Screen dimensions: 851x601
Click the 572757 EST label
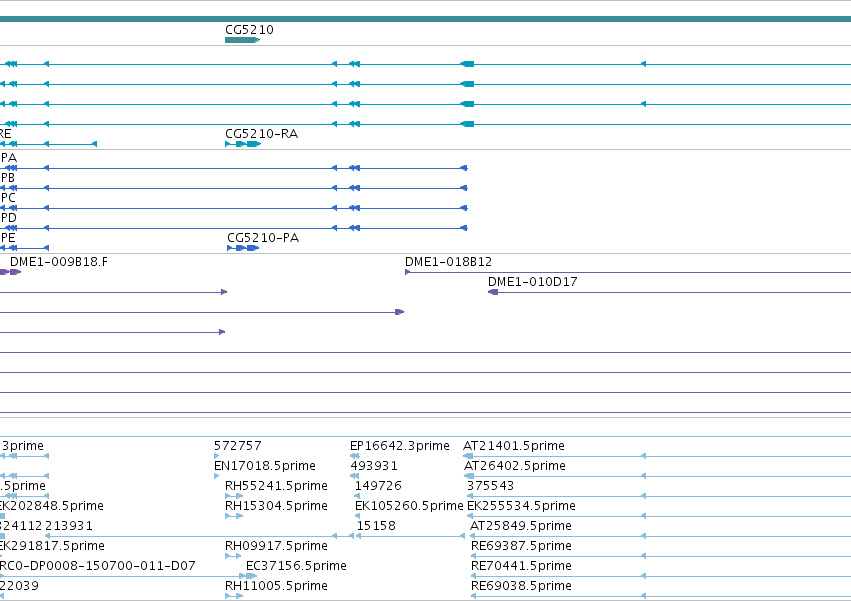click(x=238, y=446)
